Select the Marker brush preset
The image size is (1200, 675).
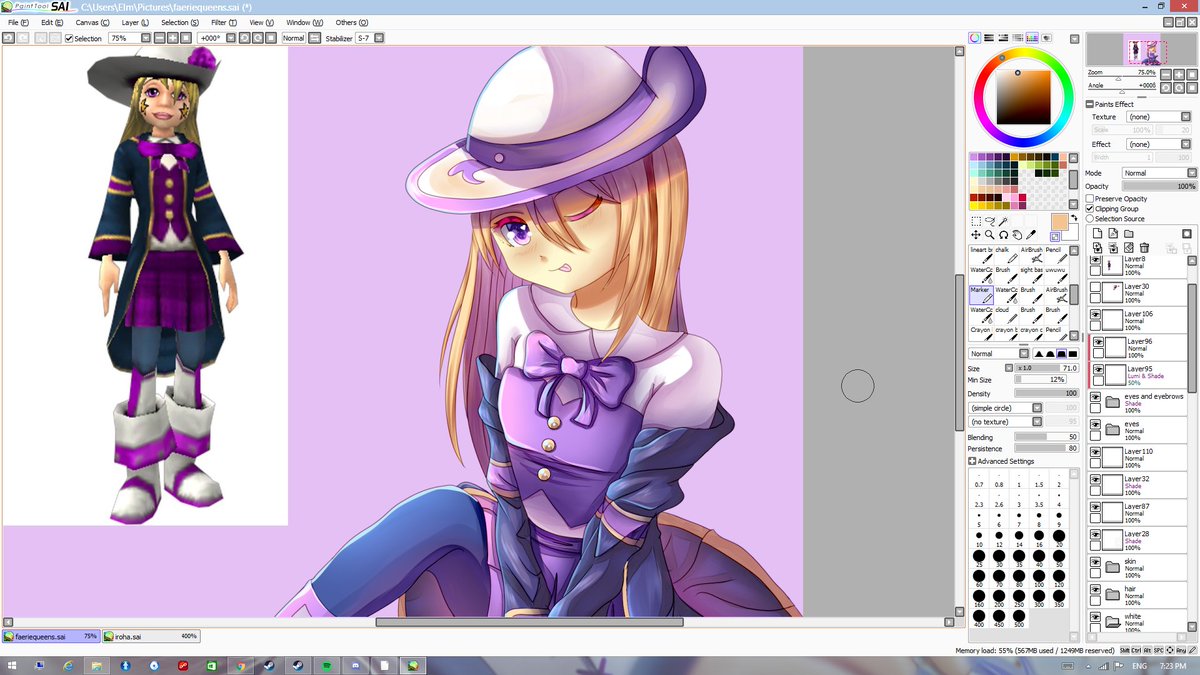click(x=980, y=292)
